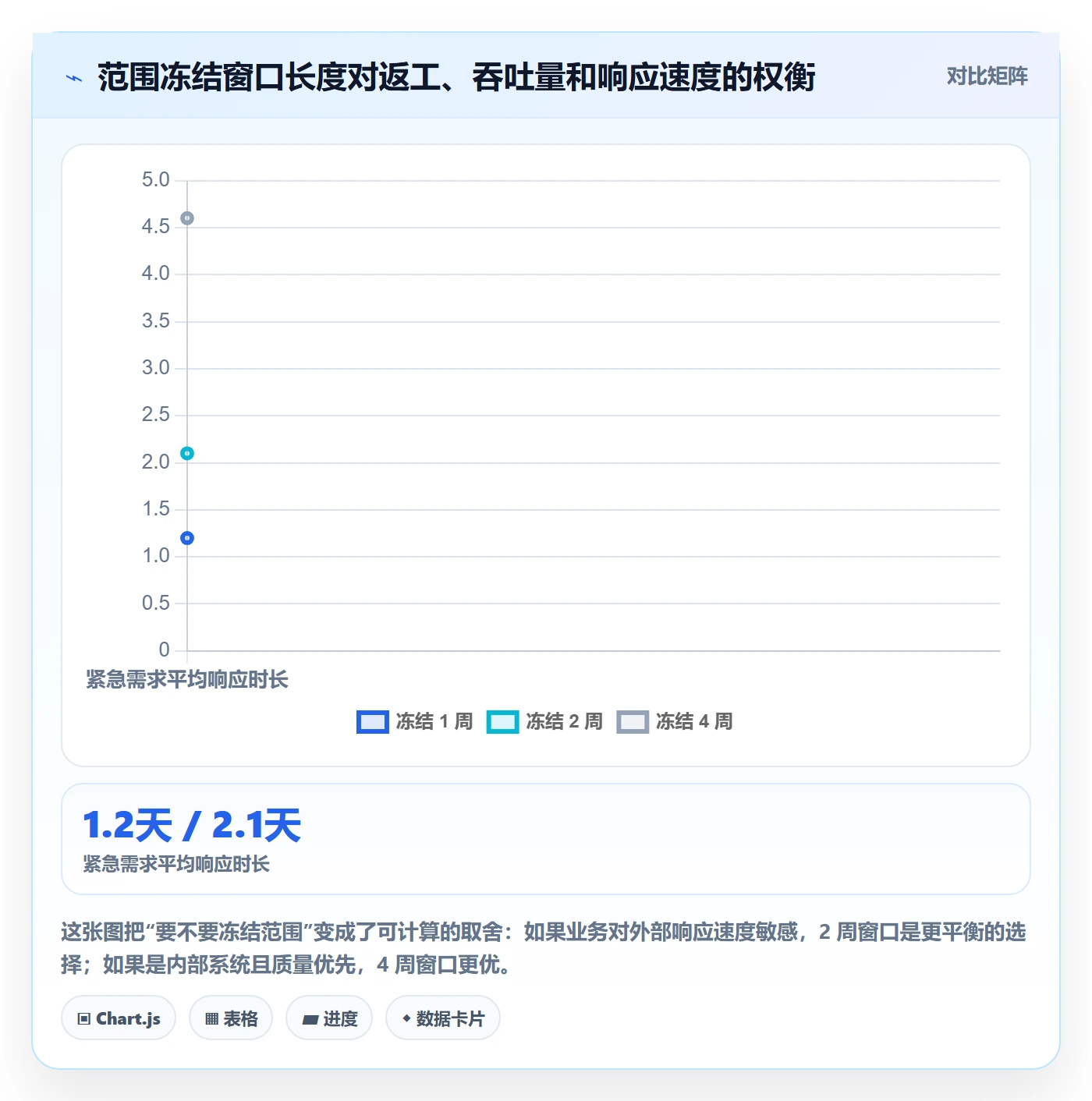Image resolution: width=1092 pixels, height=1101 pixels.
Task: Toggle the 冻结 4 周 legend item
Action: click(675, 722)
